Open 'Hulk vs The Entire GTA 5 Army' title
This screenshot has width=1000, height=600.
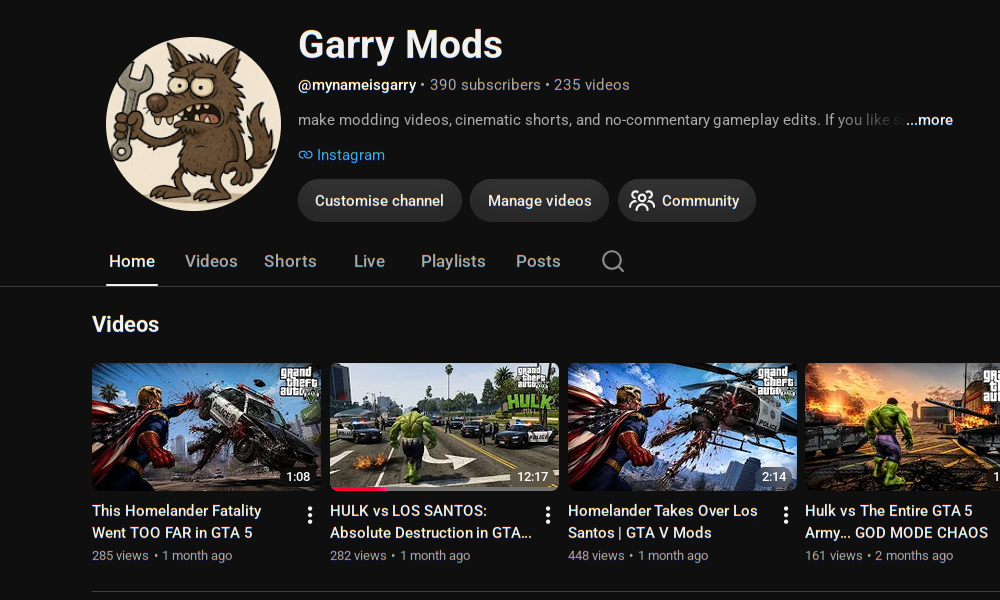click(896, 522)
